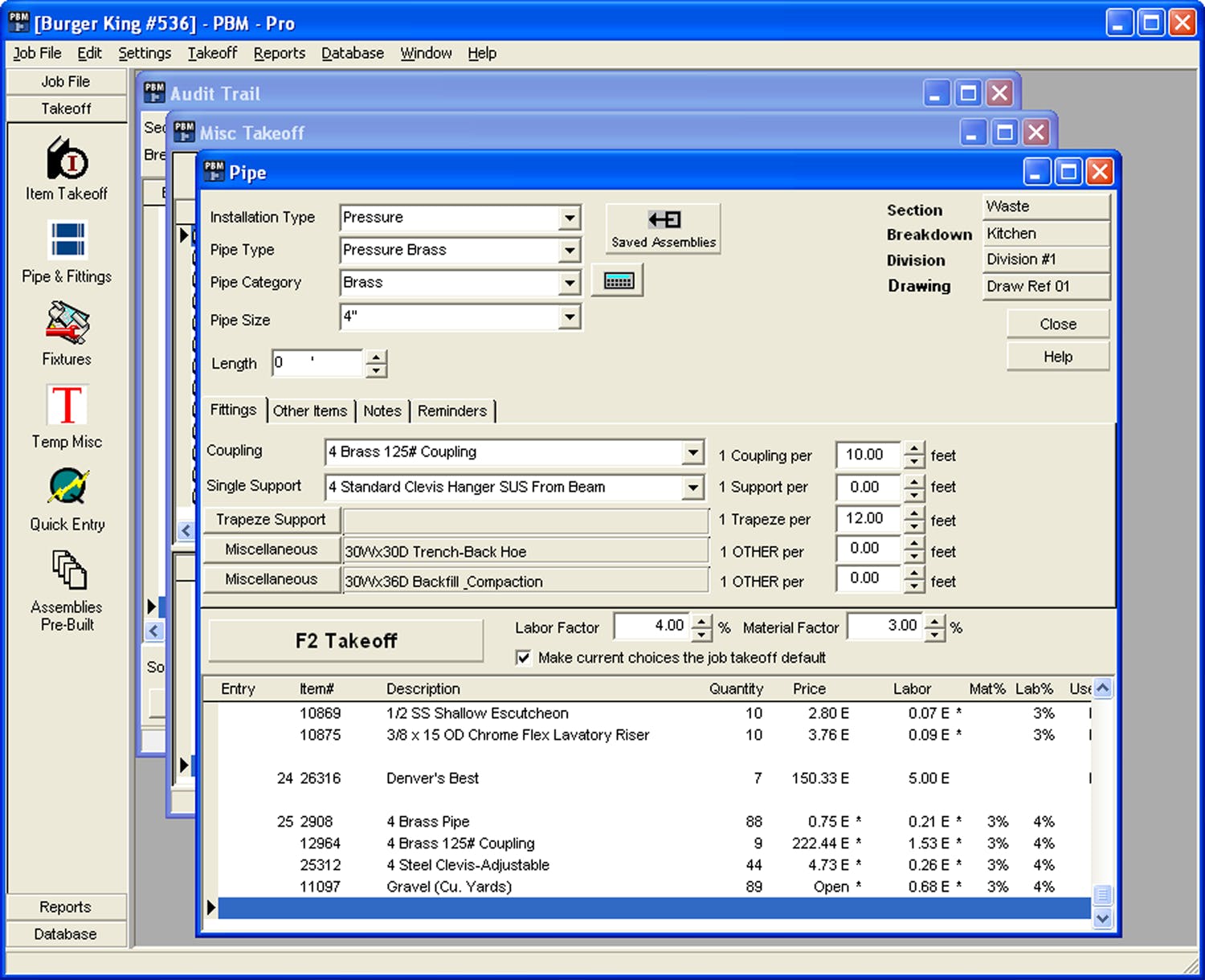Open the Settings menu
This screenshot has width=1205, height=980.
pos(145,53)
